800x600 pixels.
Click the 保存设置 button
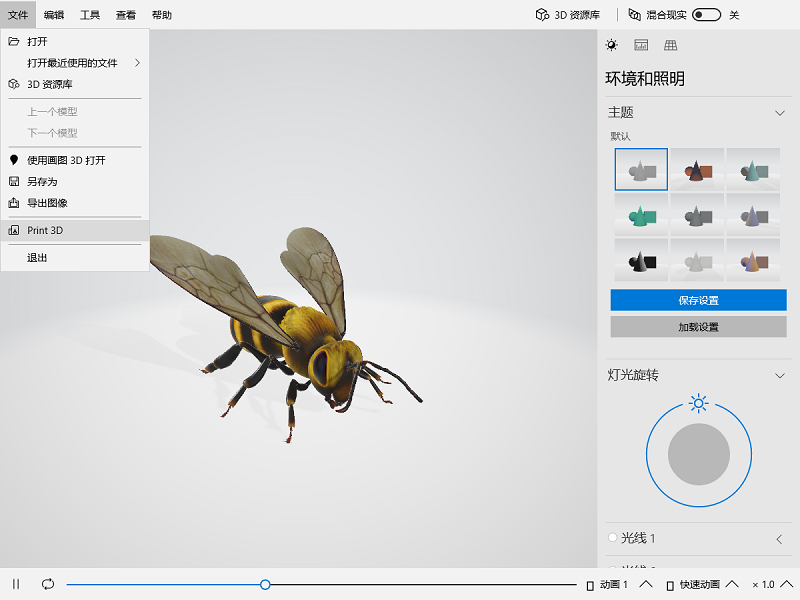coord(698,300)
